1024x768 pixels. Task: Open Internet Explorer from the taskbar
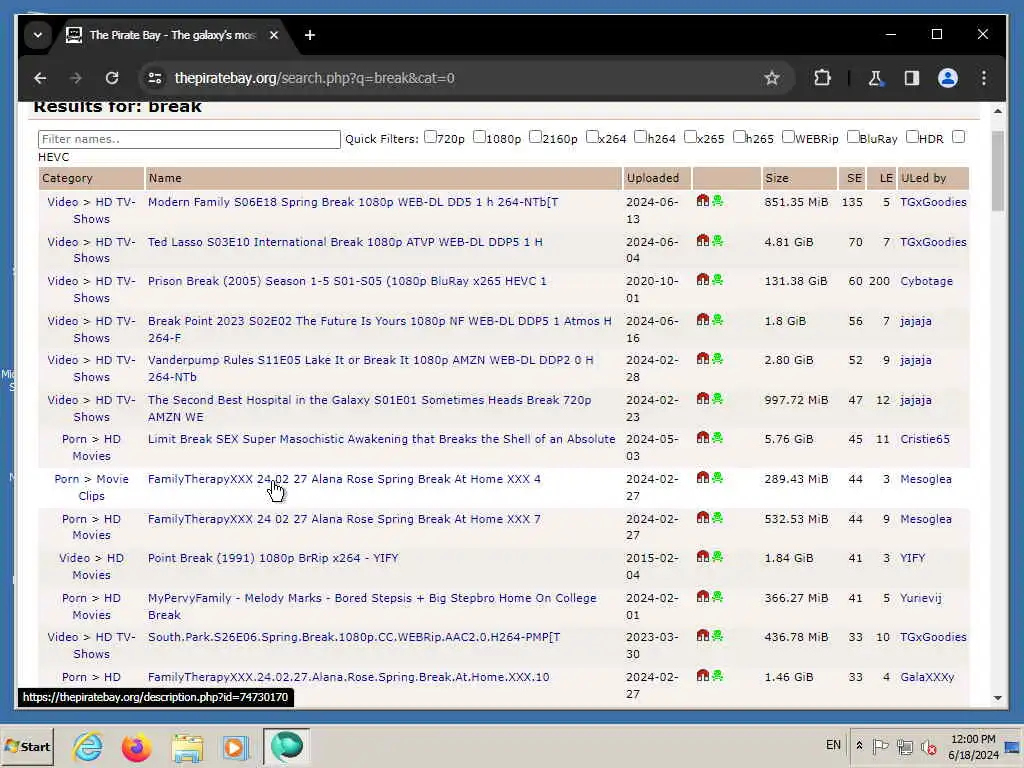[x=88, y=746]
